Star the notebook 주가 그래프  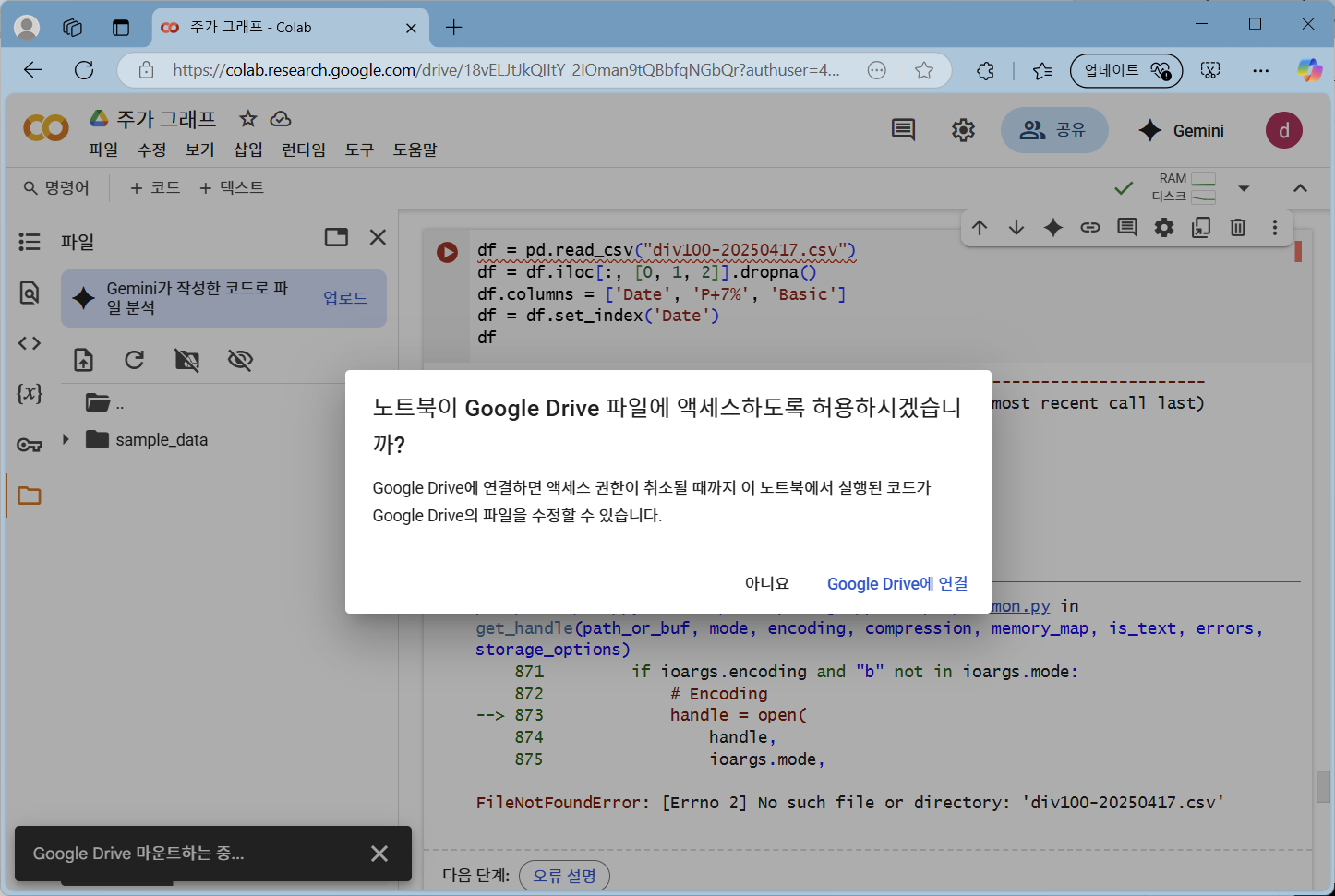click(x=247, y=119)
